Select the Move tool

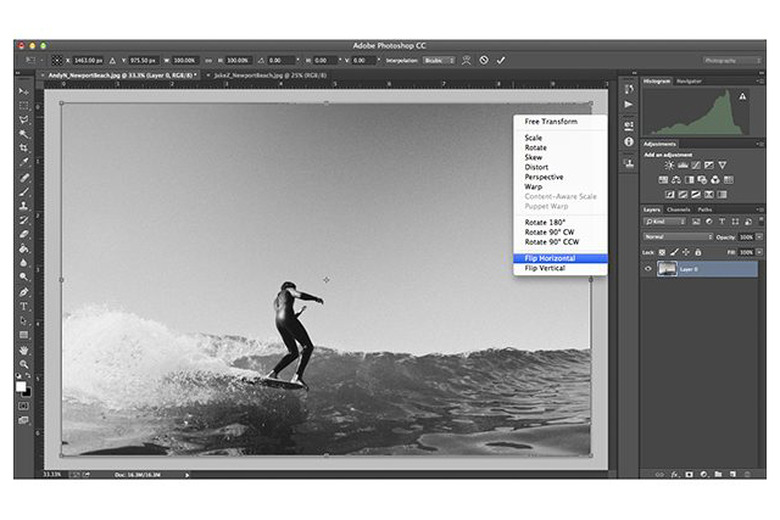[x=24, y=91]
